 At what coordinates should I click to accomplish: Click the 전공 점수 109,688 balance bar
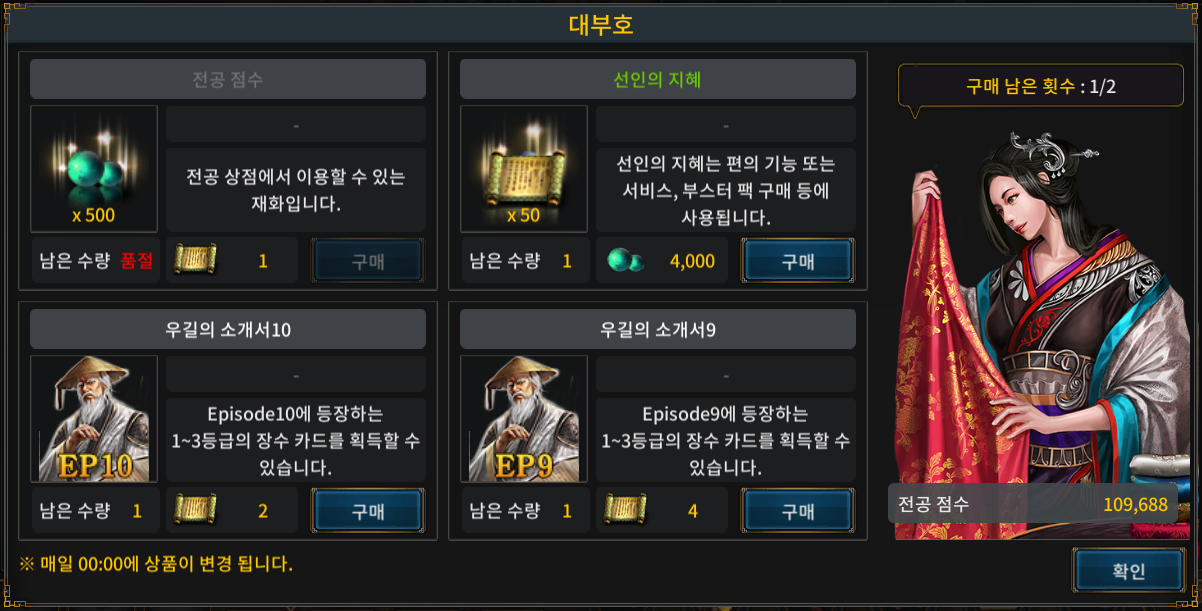pyautogui.click(x=1033, y=504)
